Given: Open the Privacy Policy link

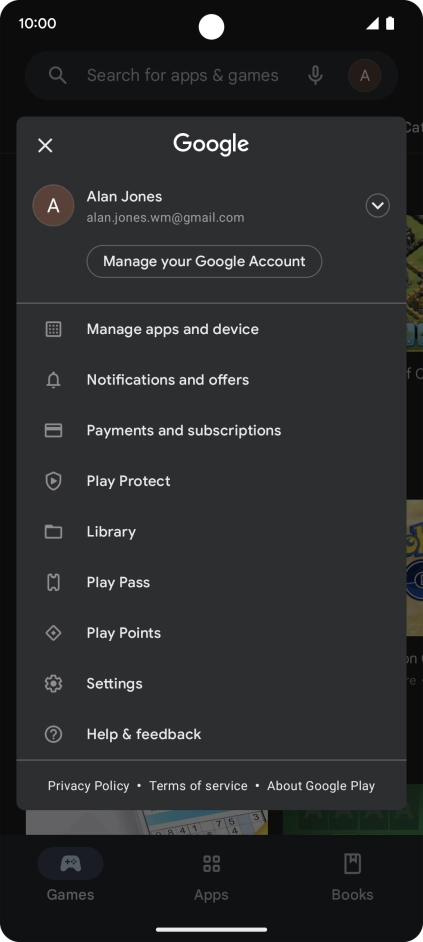Looking at the screenshot, I should click(x=88, y=786).
